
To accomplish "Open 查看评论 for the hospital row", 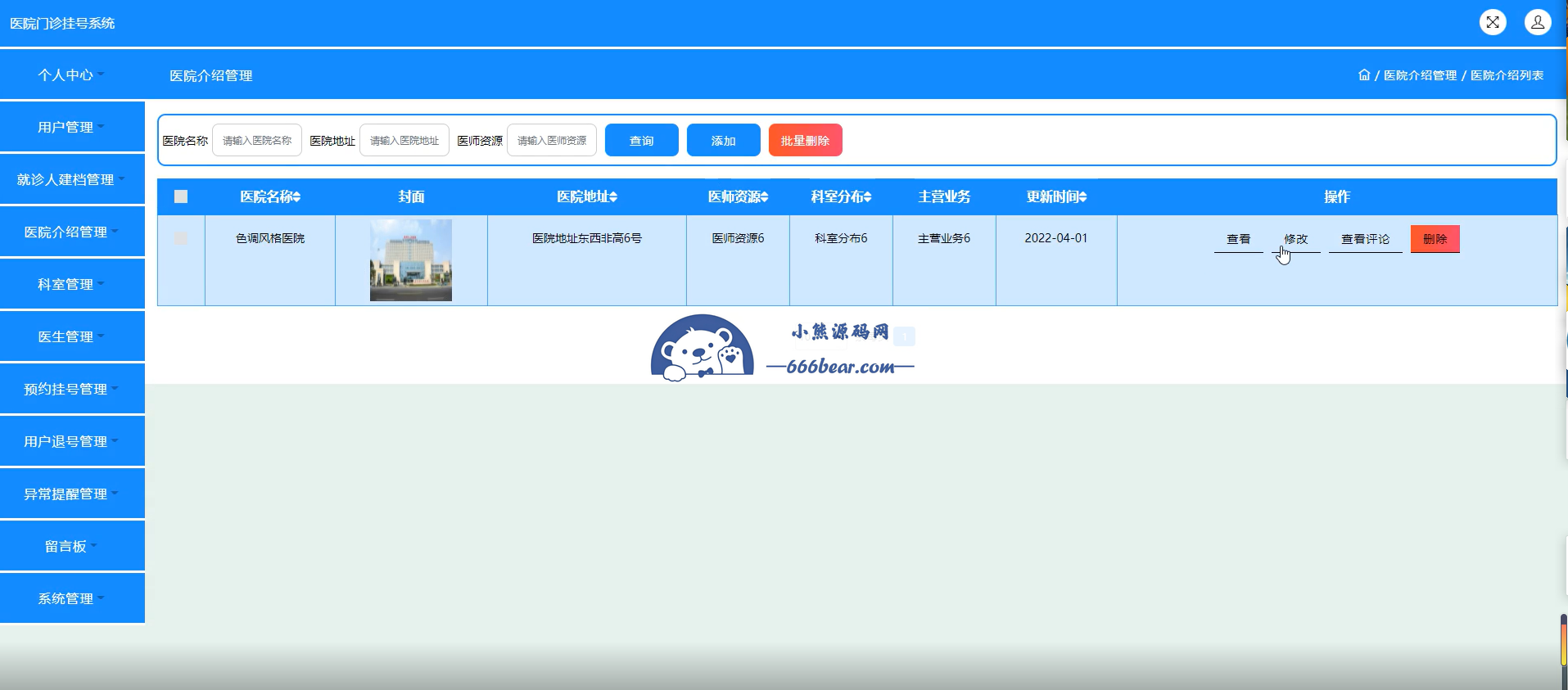I will [x=1366, y=239].
